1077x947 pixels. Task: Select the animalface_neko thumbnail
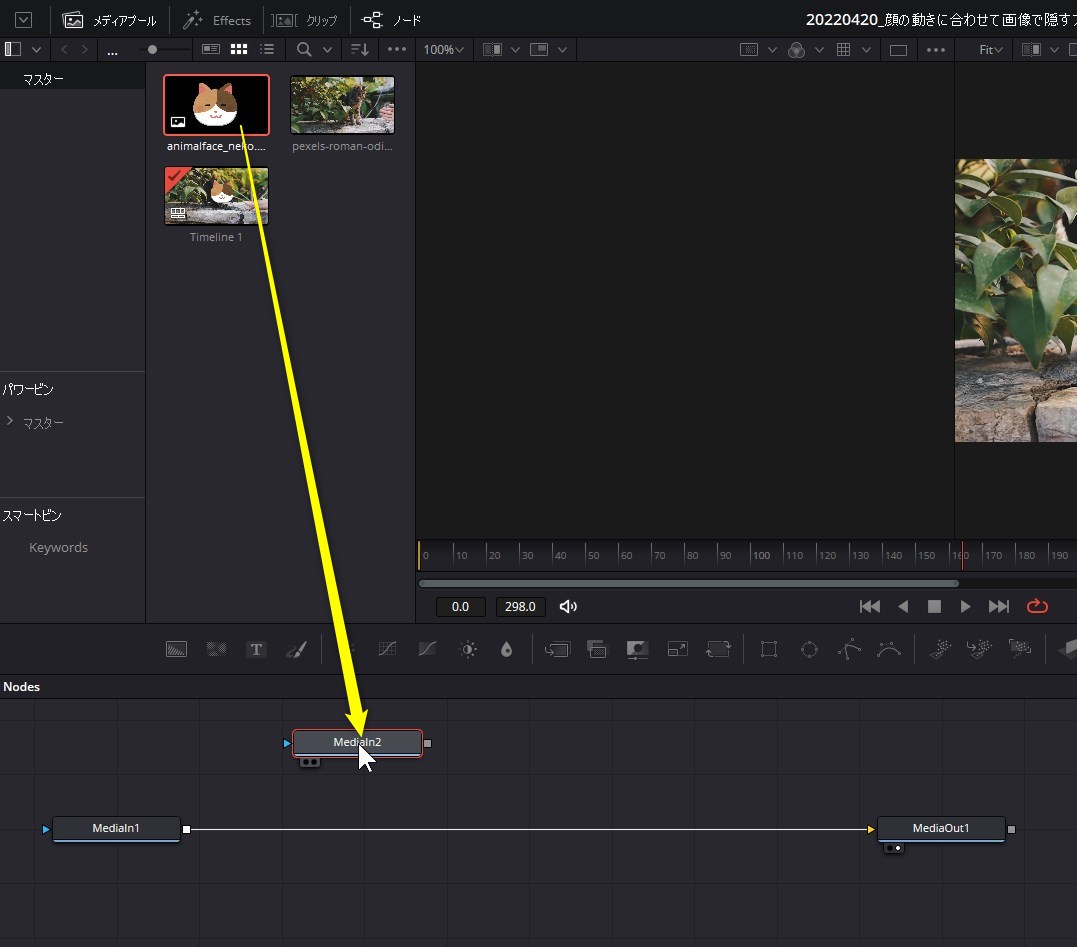(216, 104)
